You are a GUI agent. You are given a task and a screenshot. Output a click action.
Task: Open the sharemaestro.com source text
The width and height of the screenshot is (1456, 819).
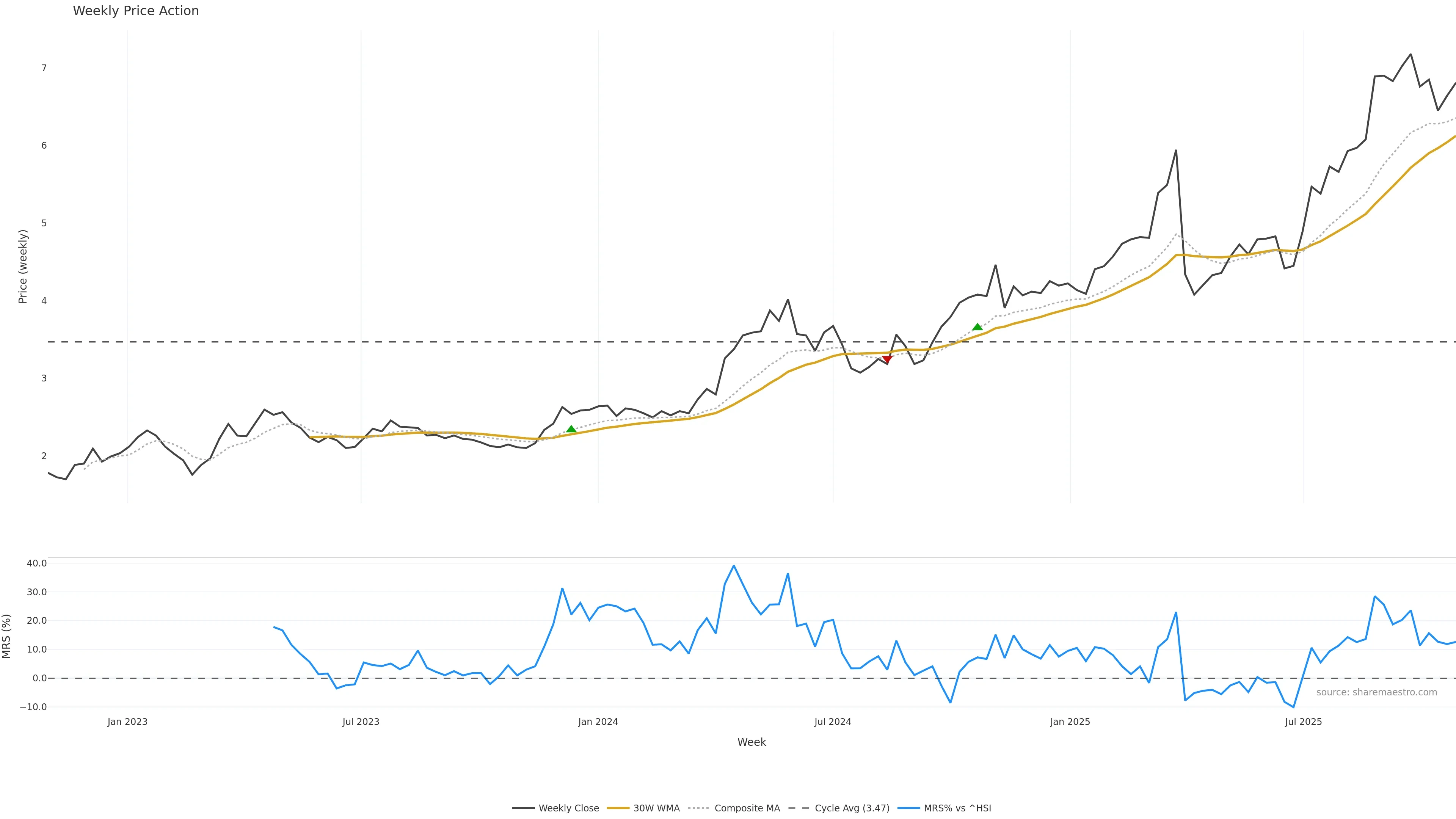tap(1376, 692)
